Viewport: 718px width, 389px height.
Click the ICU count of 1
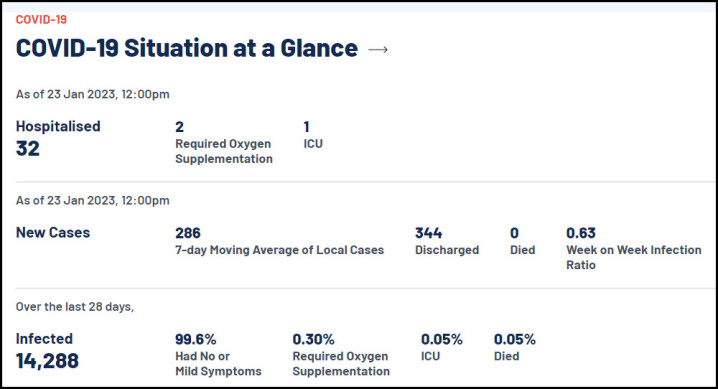pos(306,127)
